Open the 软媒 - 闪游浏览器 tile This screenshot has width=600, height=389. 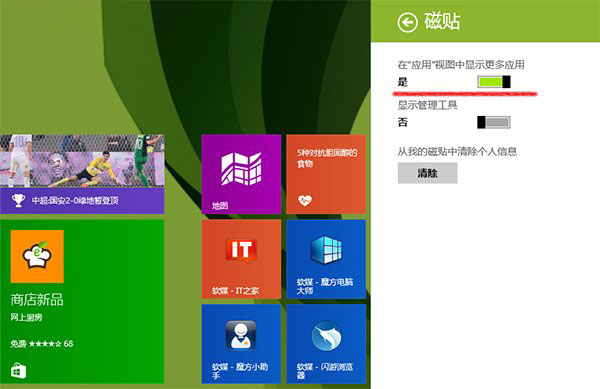326,344
